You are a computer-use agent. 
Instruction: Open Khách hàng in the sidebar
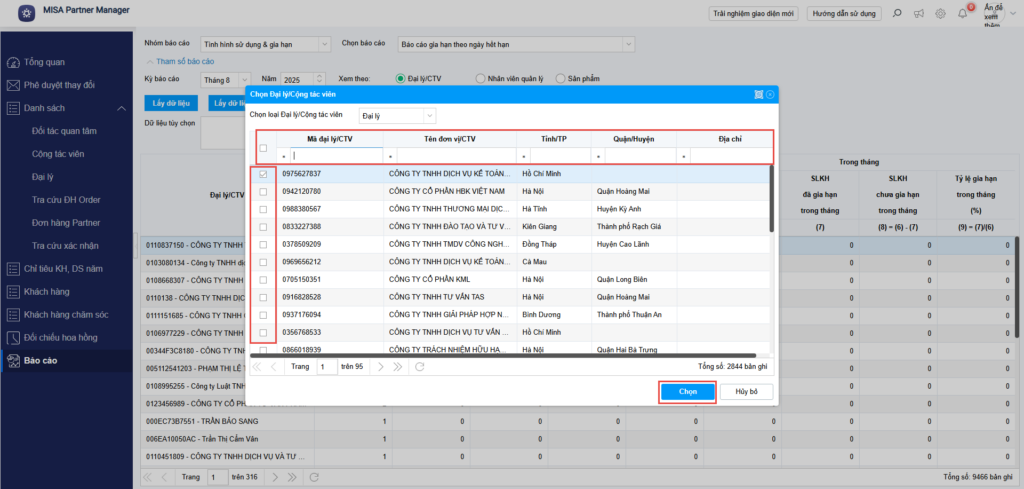48,290
